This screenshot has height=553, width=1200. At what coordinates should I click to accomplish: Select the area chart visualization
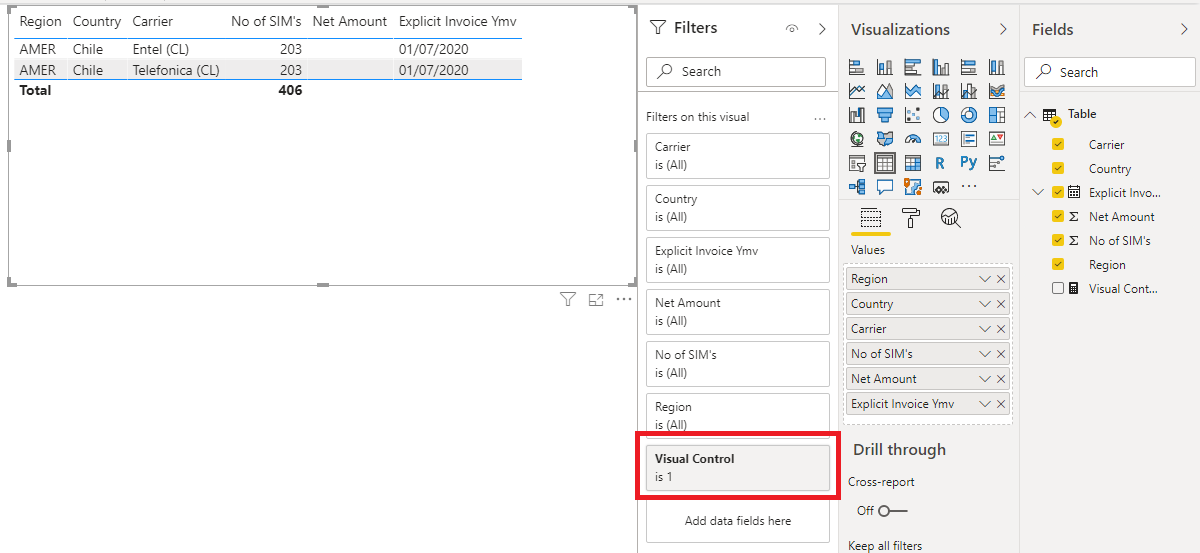pos(885,91)
